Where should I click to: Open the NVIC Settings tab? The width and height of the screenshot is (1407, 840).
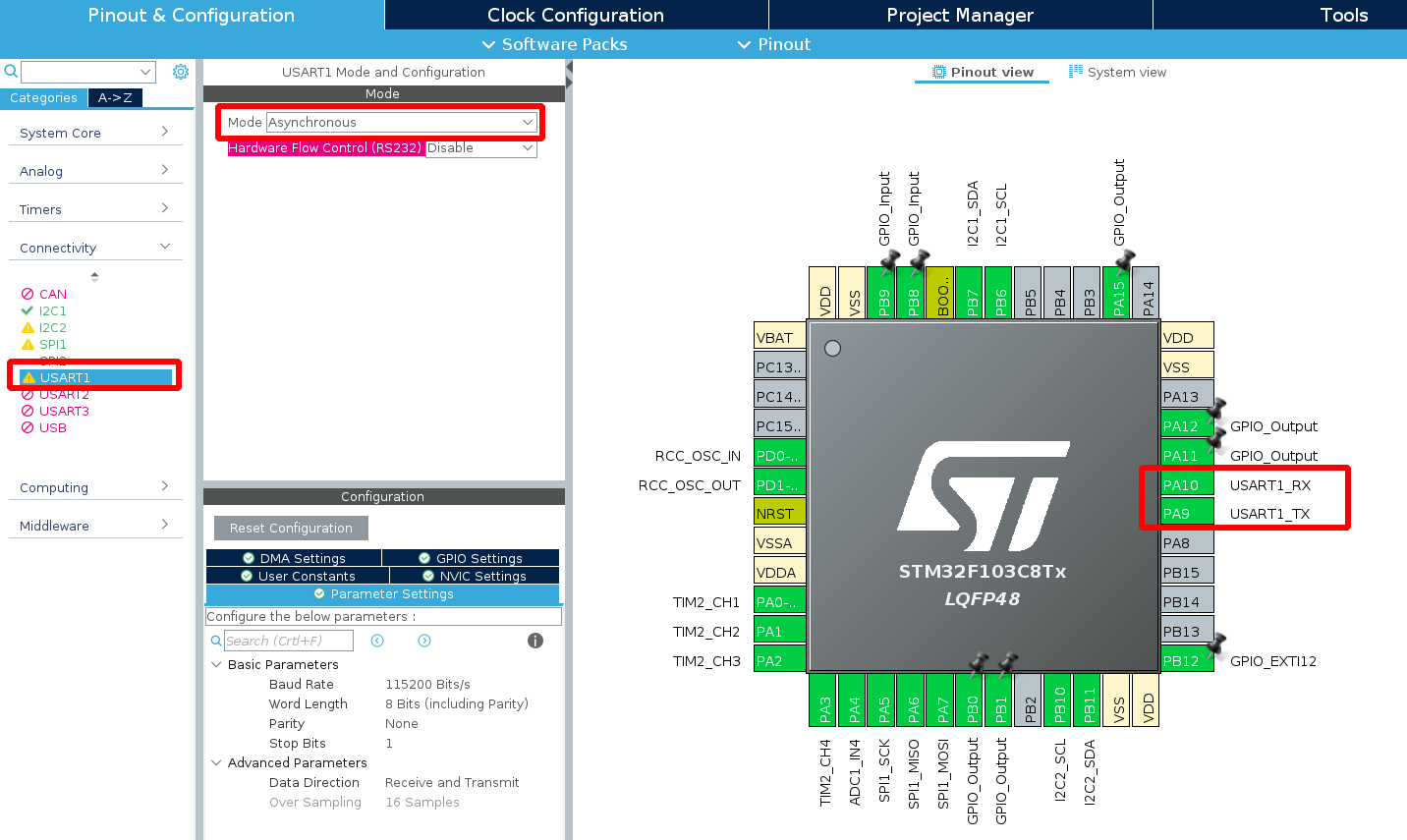475,576
